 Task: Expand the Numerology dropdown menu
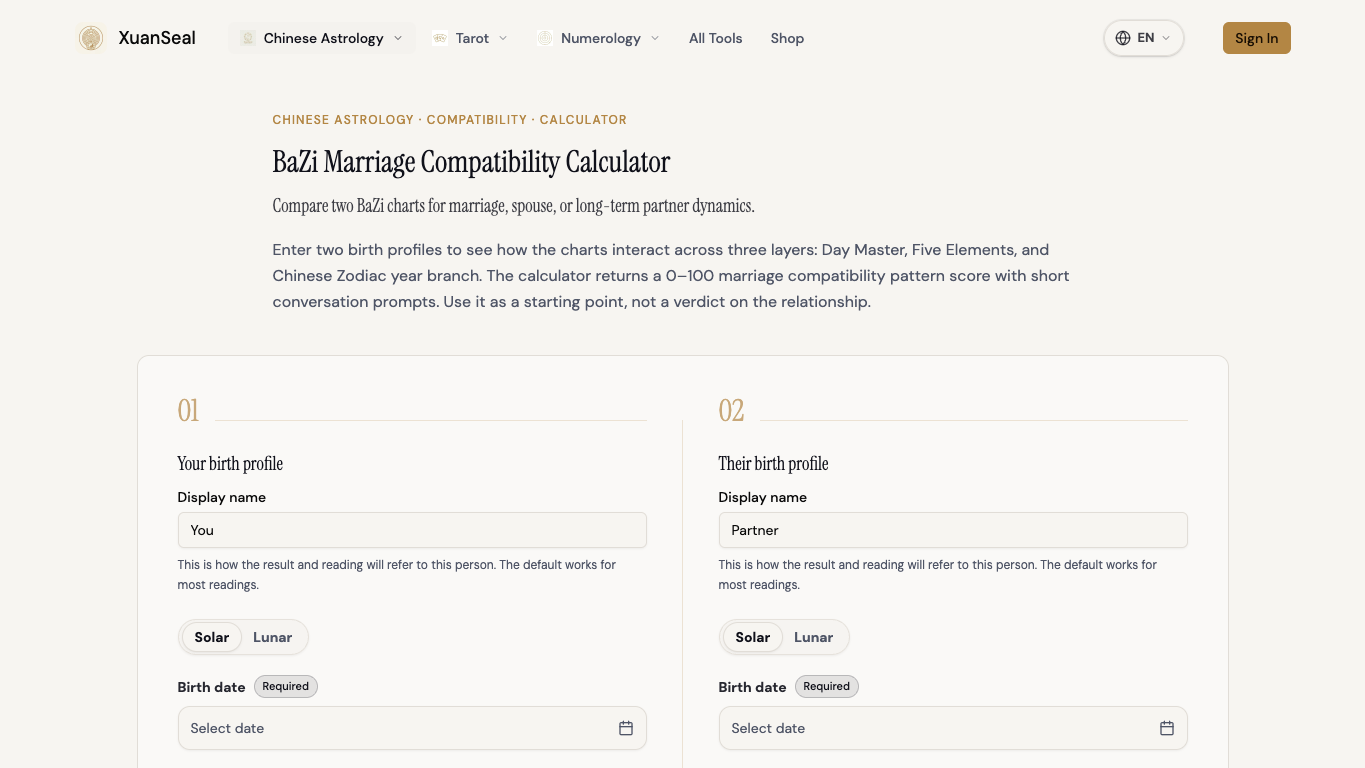click(599, 38)
